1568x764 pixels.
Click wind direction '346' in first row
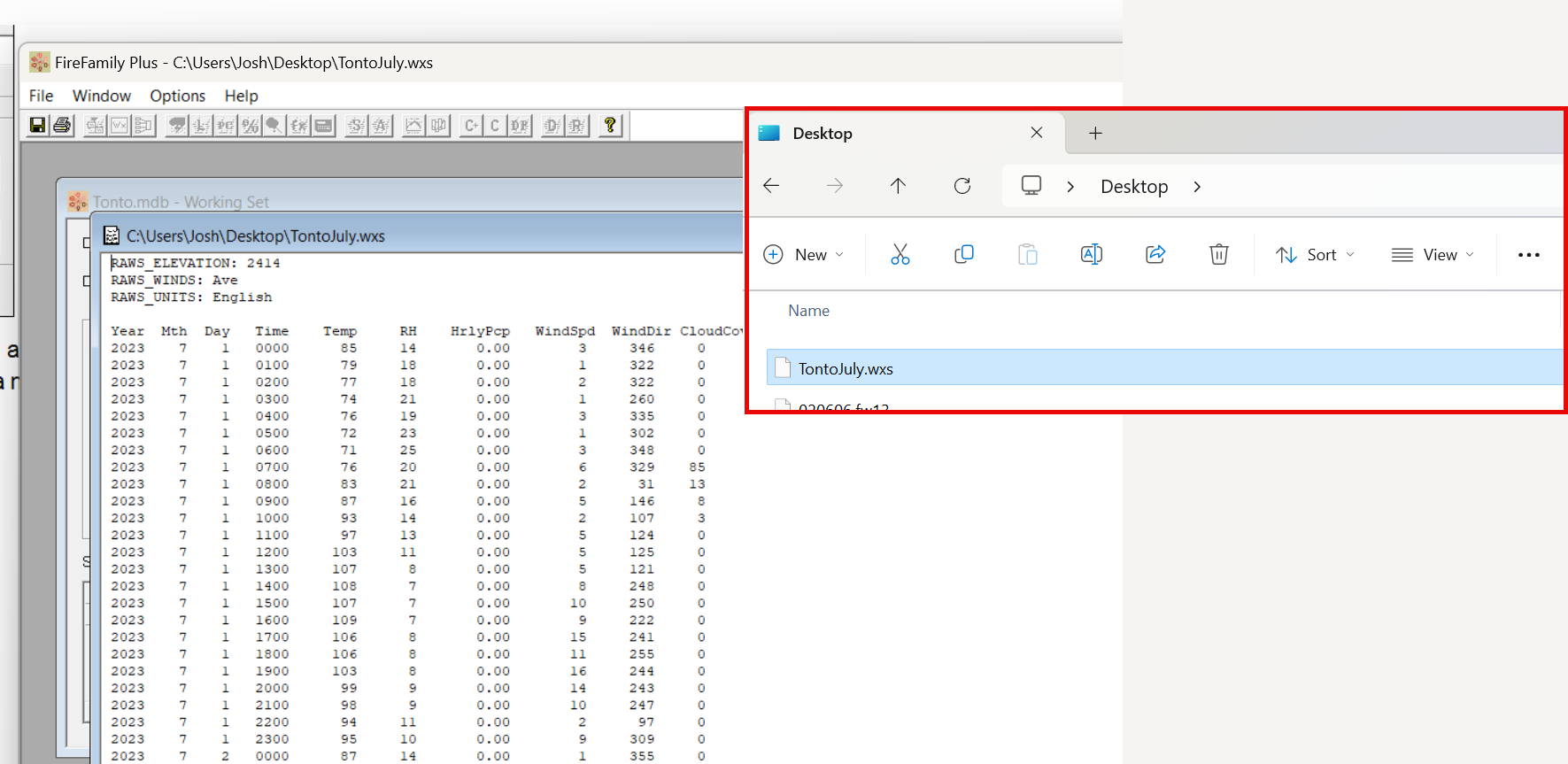click(642, 348)
